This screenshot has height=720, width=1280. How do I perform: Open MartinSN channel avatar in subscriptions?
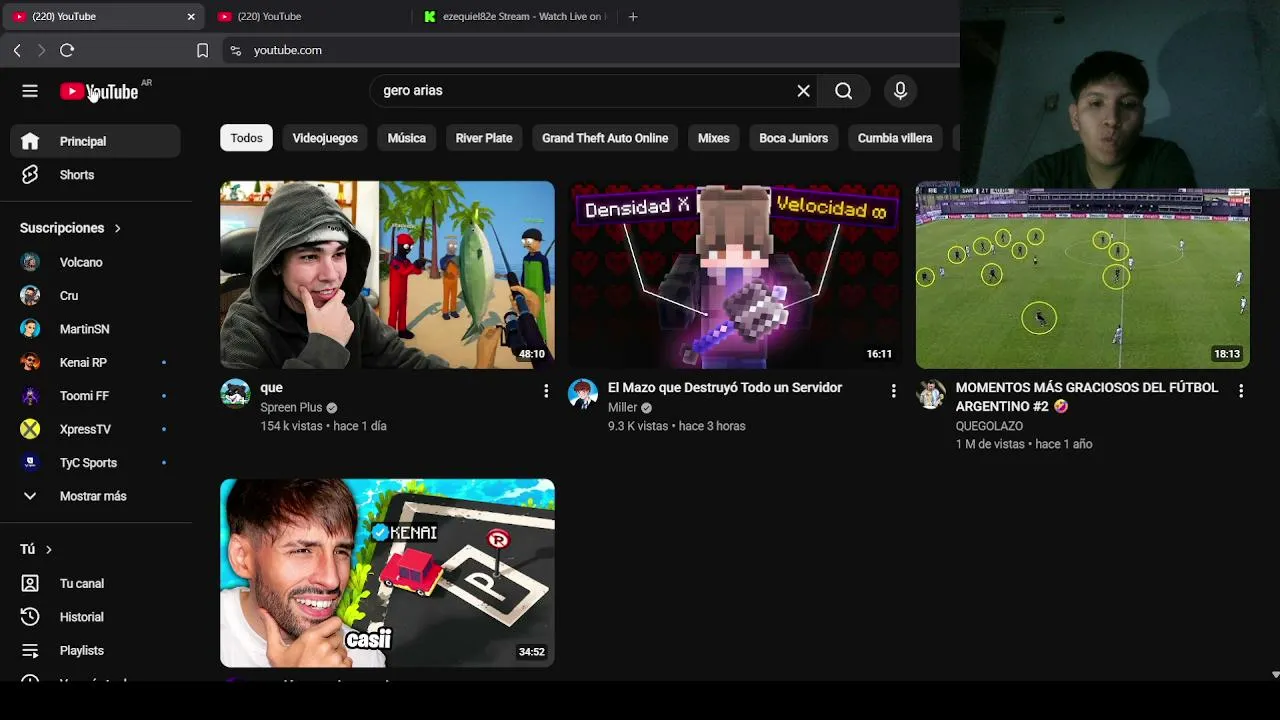coord(30,329)
